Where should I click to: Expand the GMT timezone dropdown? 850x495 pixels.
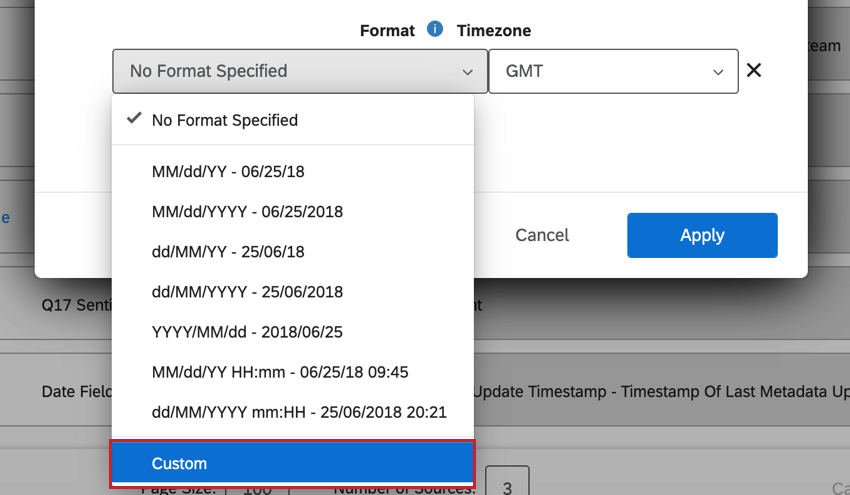tap(613, 72)
